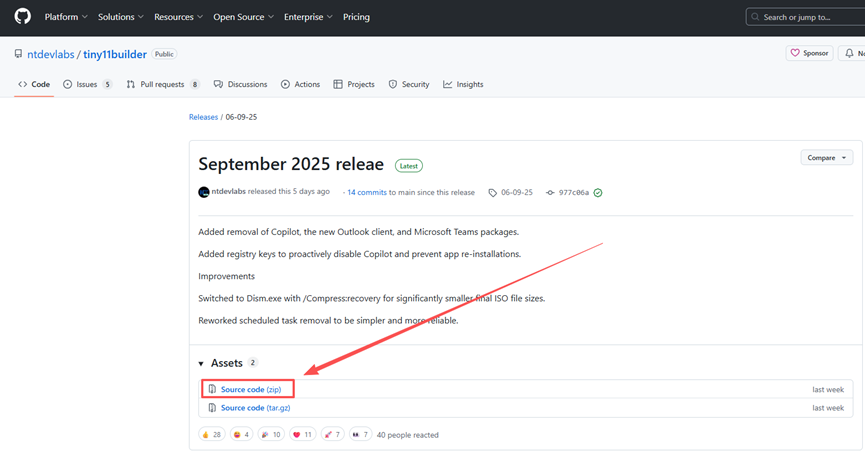Click the Issues tab circle icon
865x452 pixels.
(67, 84)
